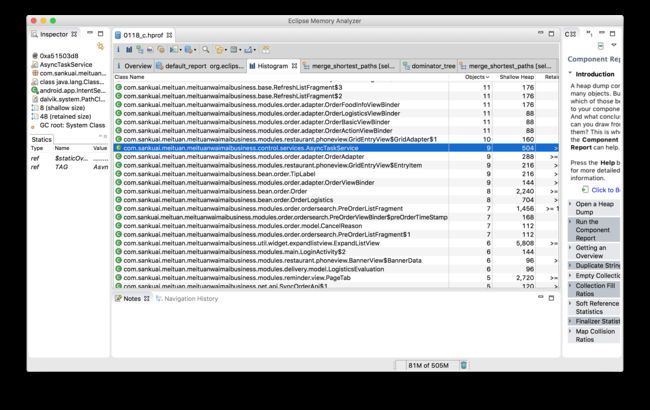The height and width of the screenshot is (410, 650).
Task: Sort by the Objects column header
Action: coord(477,77)
